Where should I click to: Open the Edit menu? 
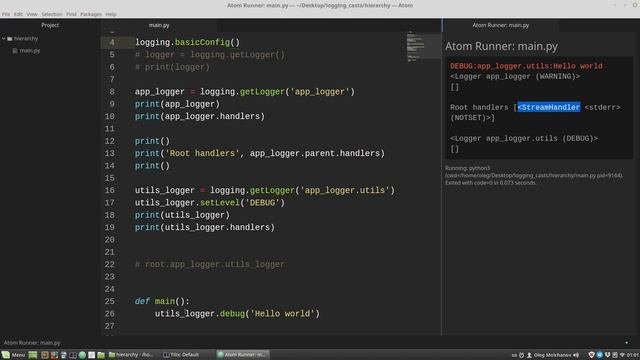click(18, 14)
